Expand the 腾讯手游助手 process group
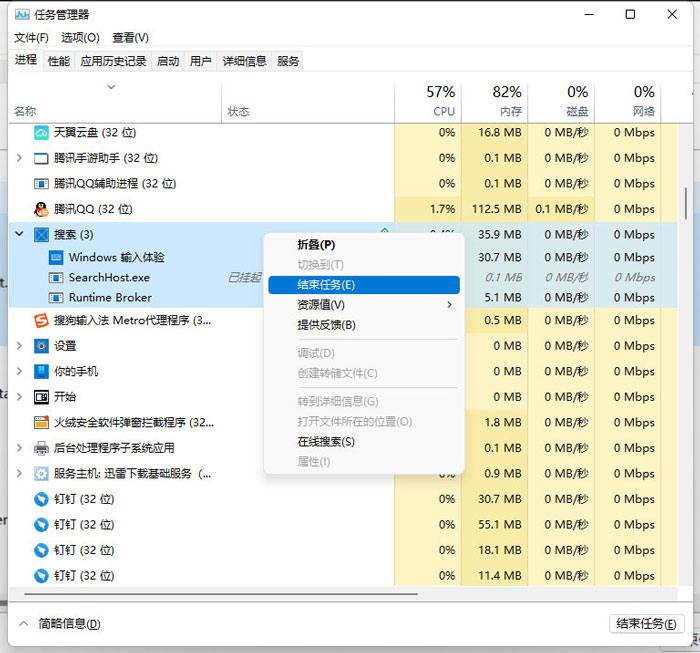 [x=19, y=158]
